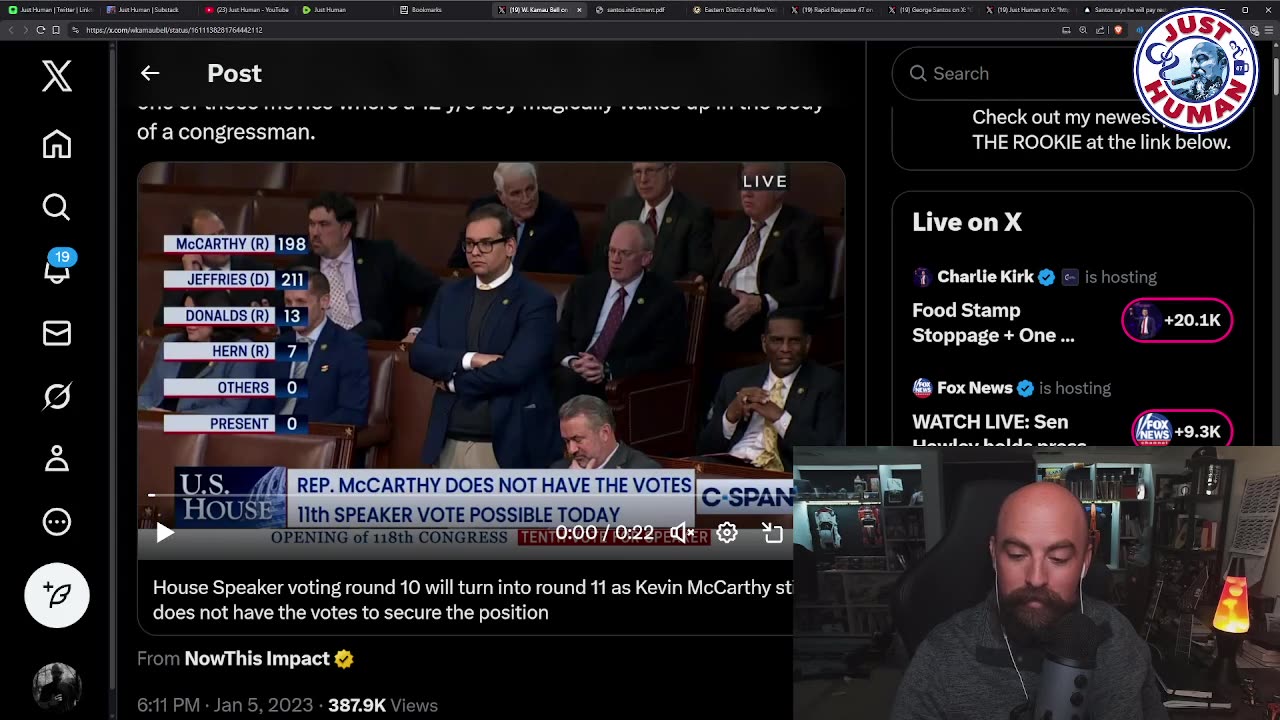Screen dimensions: 1280x720
Task: Unmute the video volume icon
Action: coord(682,533)
